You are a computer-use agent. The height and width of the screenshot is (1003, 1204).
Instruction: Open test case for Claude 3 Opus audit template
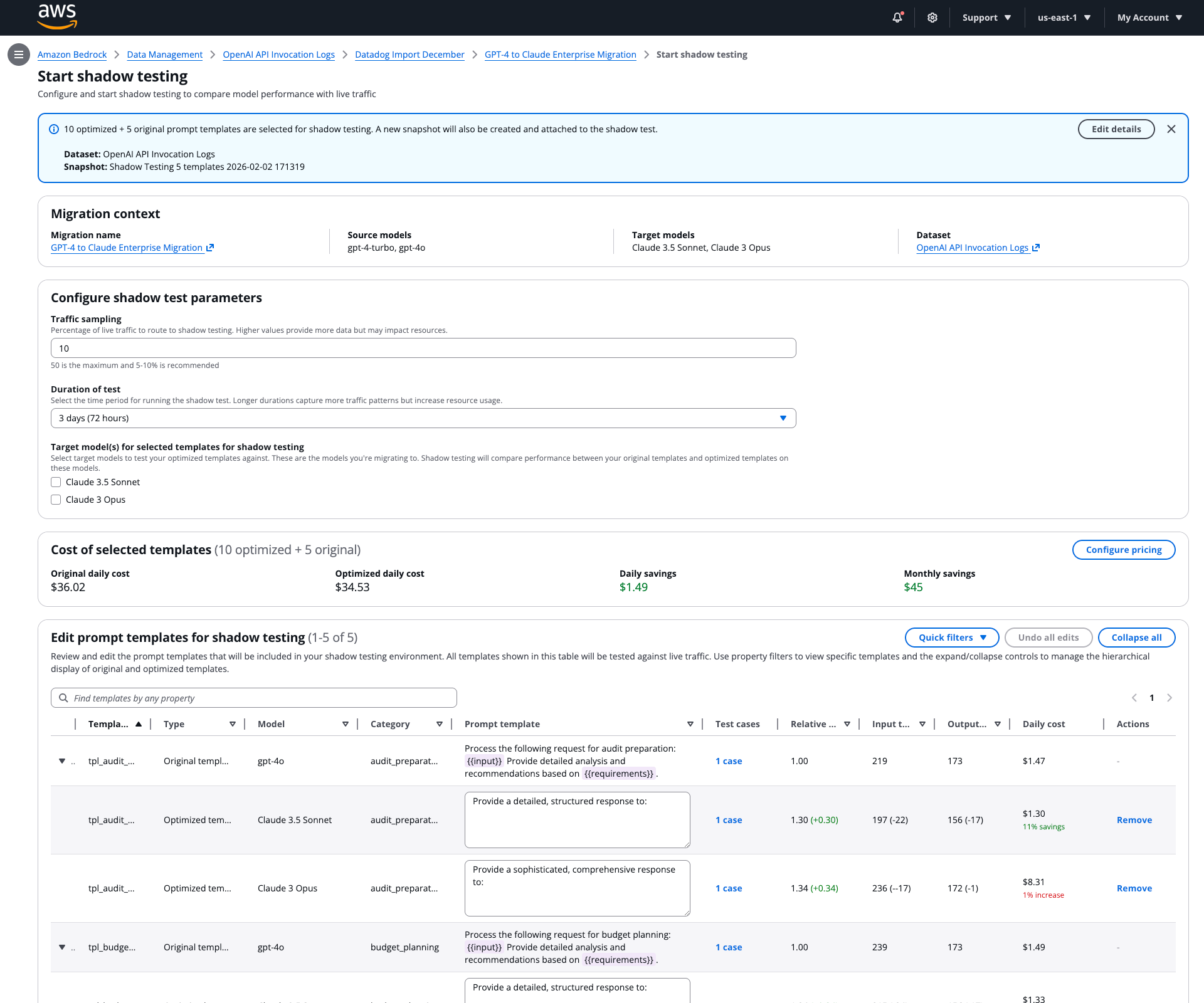tap(729, 888)
